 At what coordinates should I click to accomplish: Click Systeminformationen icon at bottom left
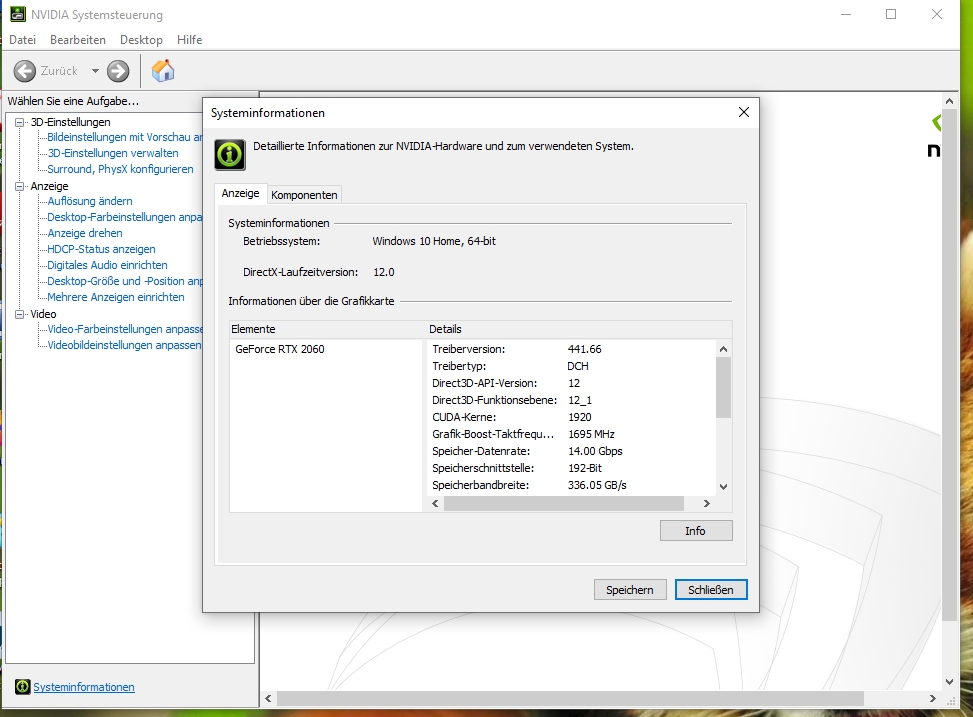pyautogui.click(x=22, y=687)
